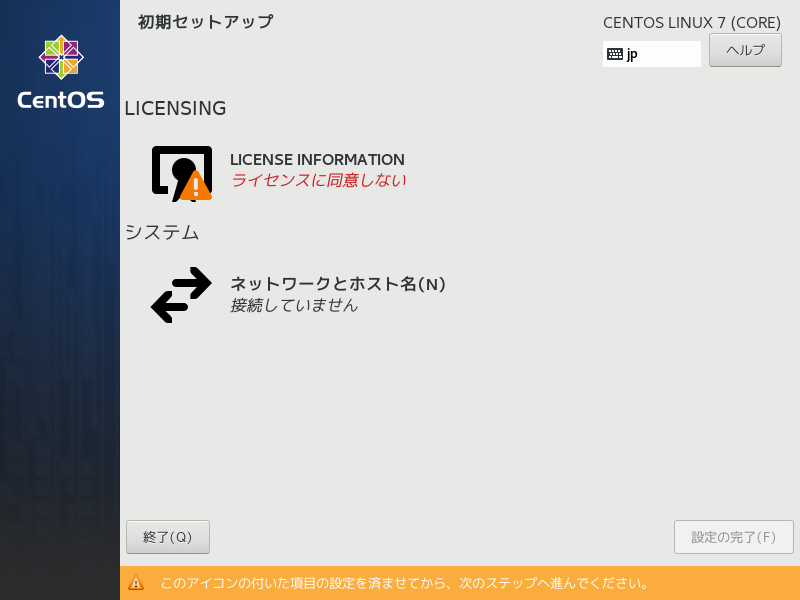Click the red ライセンスに同意しない status text
This screenshot has width=800, height=600.
point(318,180)
